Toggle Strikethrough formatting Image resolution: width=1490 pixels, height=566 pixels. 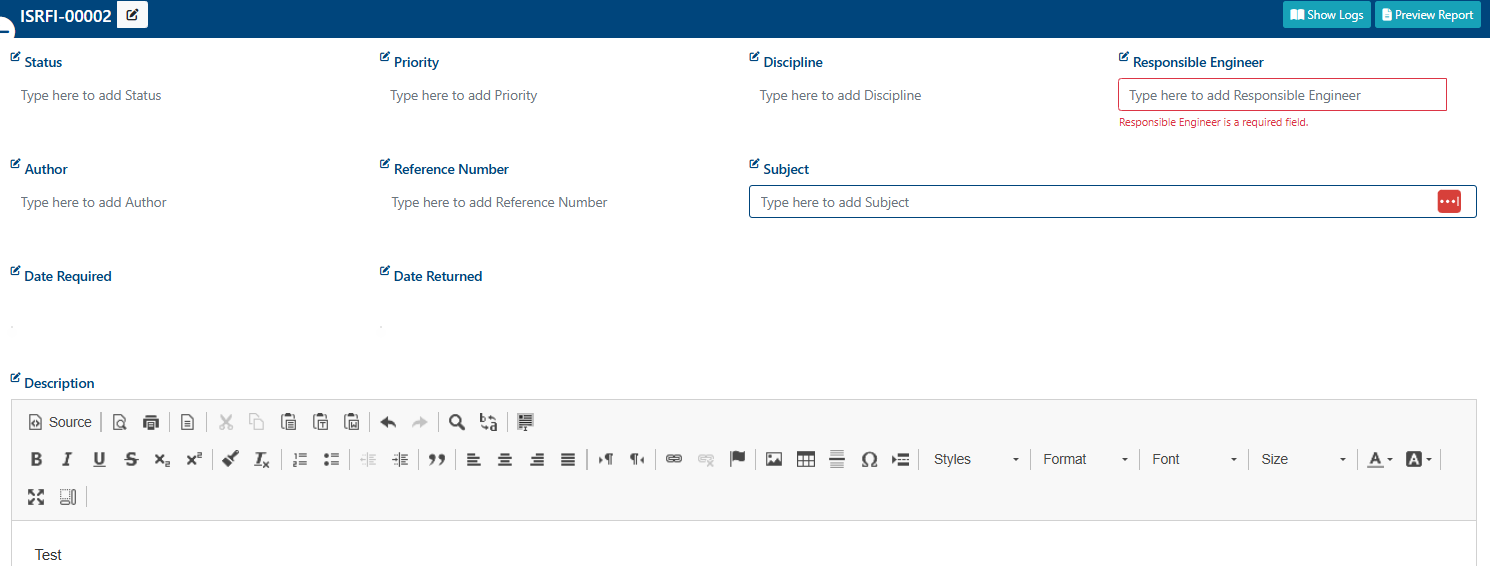[x=131, y=459]
